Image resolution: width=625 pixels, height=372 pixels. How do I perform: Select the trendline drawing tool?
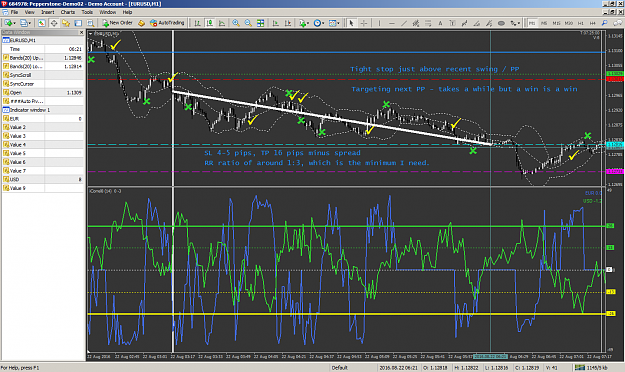[404, 23]
